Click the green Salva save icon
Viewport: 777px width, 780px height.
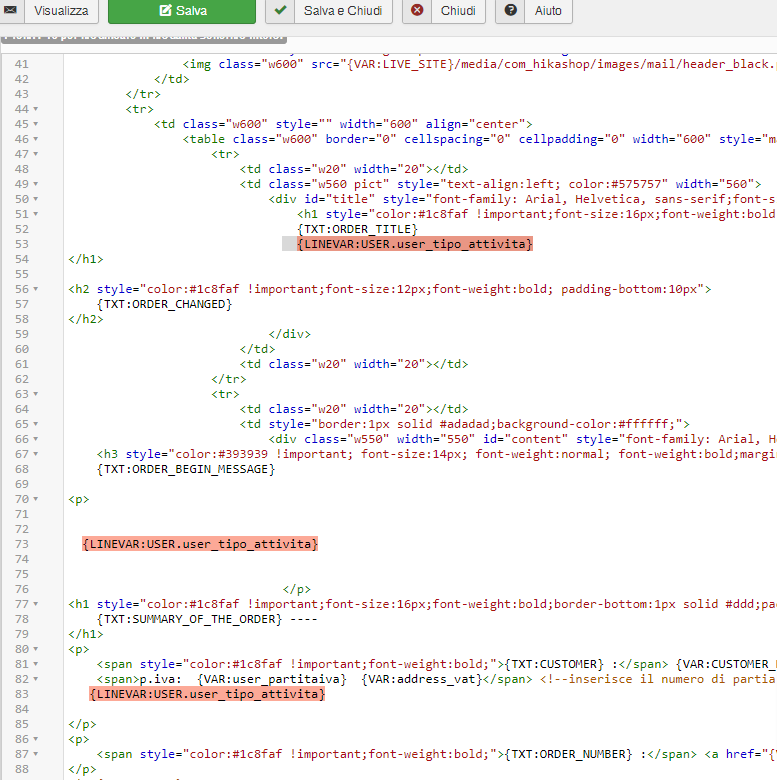(x=165, y=11)
